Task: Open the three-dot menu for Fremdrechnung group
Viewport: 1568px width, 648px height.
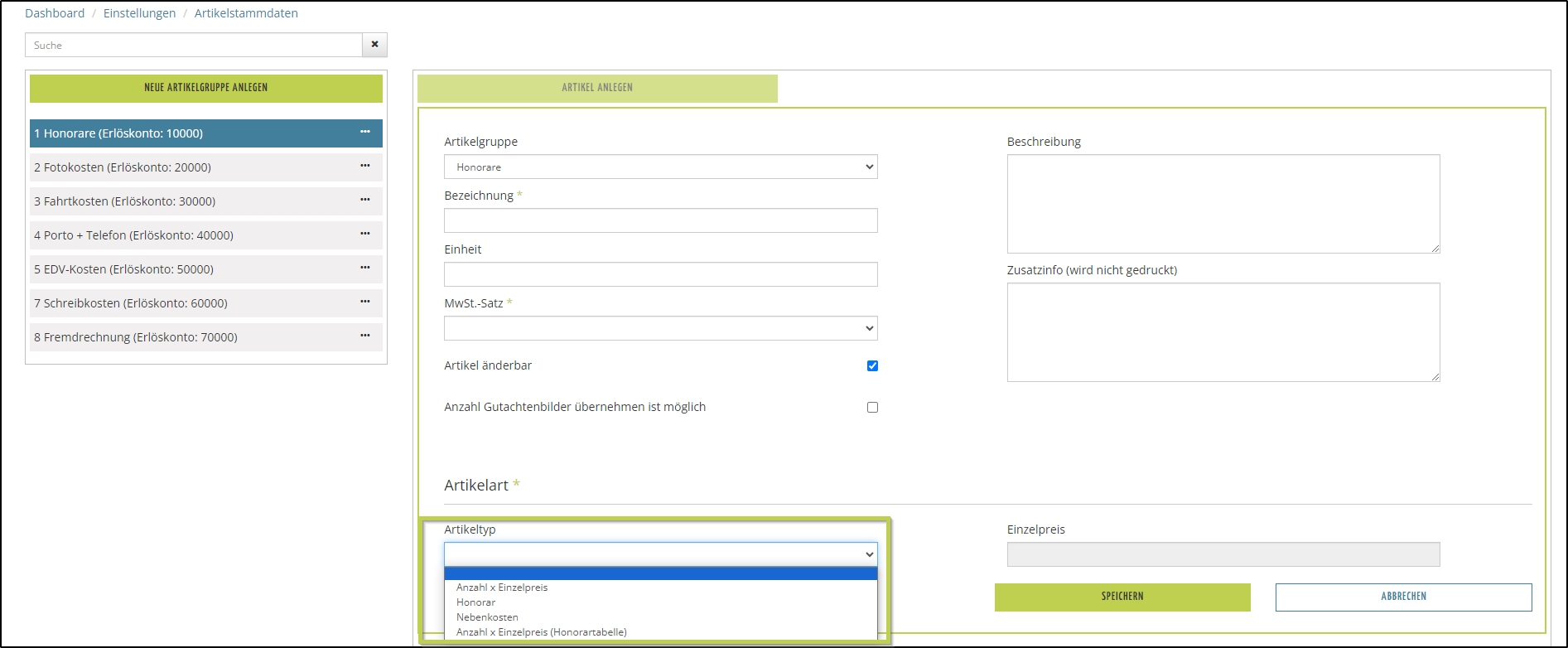Action: (x=364, y=336)
